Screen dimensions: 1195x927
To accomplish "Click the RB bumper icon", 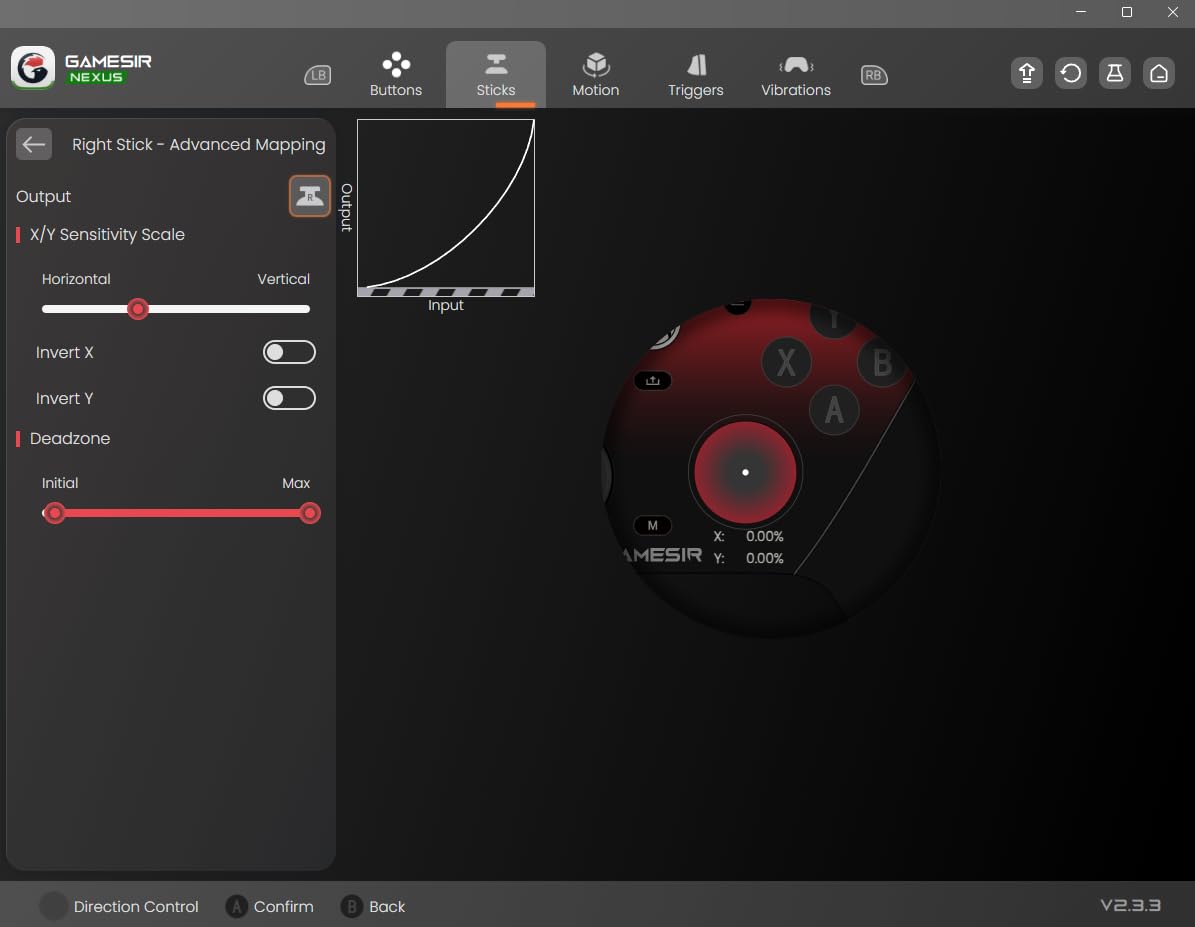I will (x=874, y=75).
